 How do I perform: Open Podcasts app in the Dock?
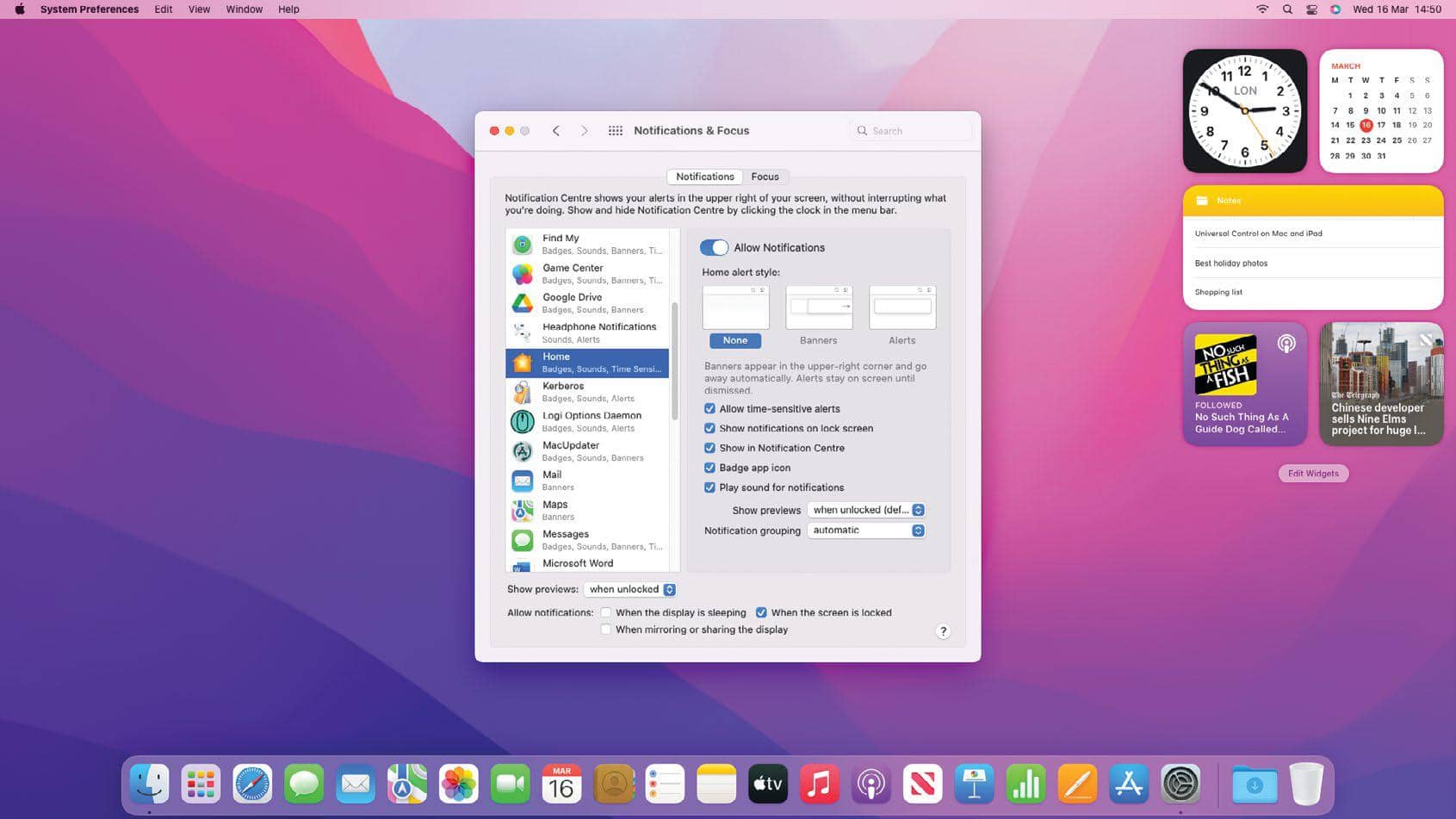[x=871, y=784]
